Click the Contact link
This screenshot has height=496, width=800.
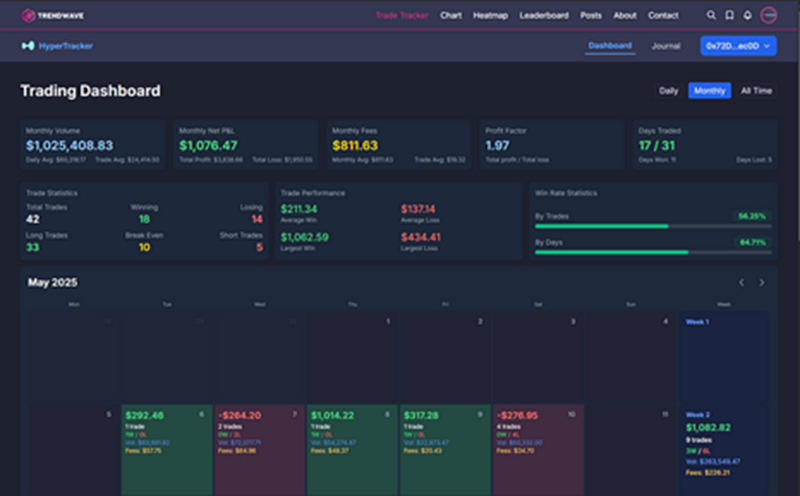663,15
